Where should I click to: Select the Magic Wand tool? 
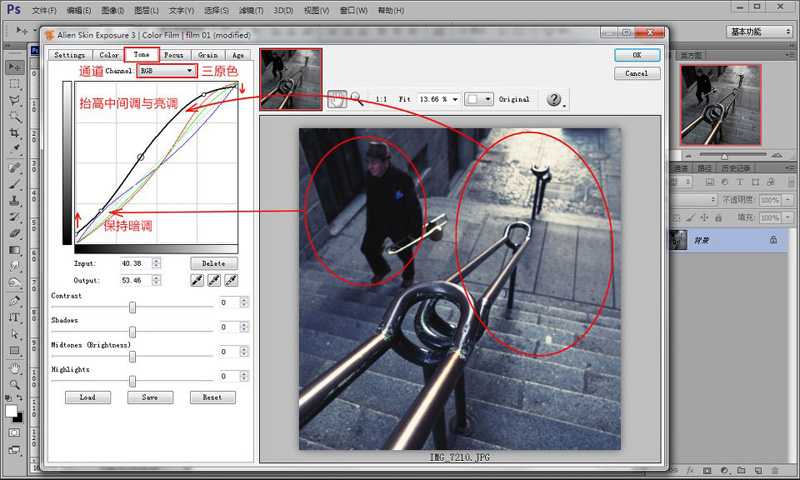pyautogui.click(x=14, y=117)
